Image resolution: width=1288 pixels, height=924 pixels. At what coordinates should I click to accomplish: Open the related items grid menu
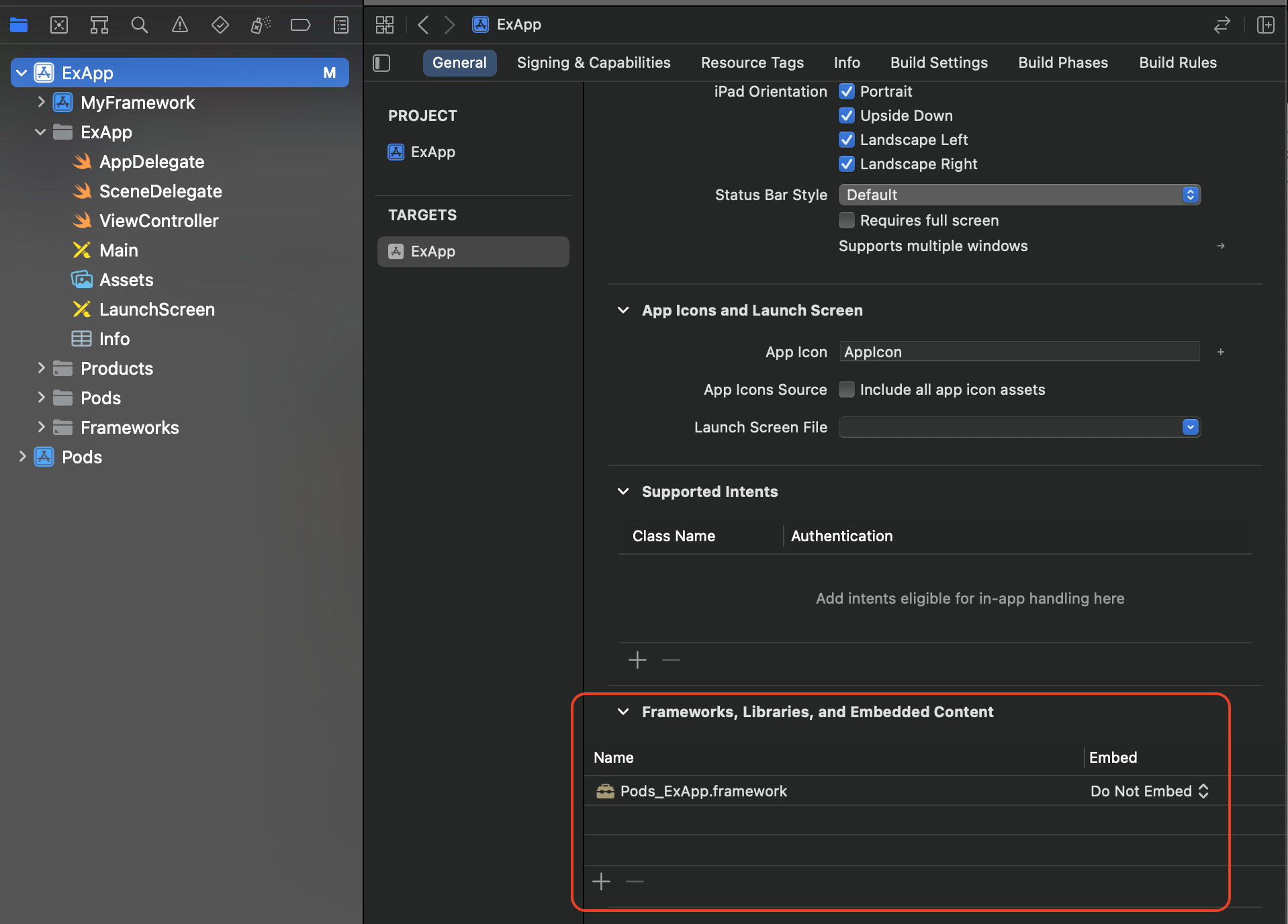[x=385, y=25]
